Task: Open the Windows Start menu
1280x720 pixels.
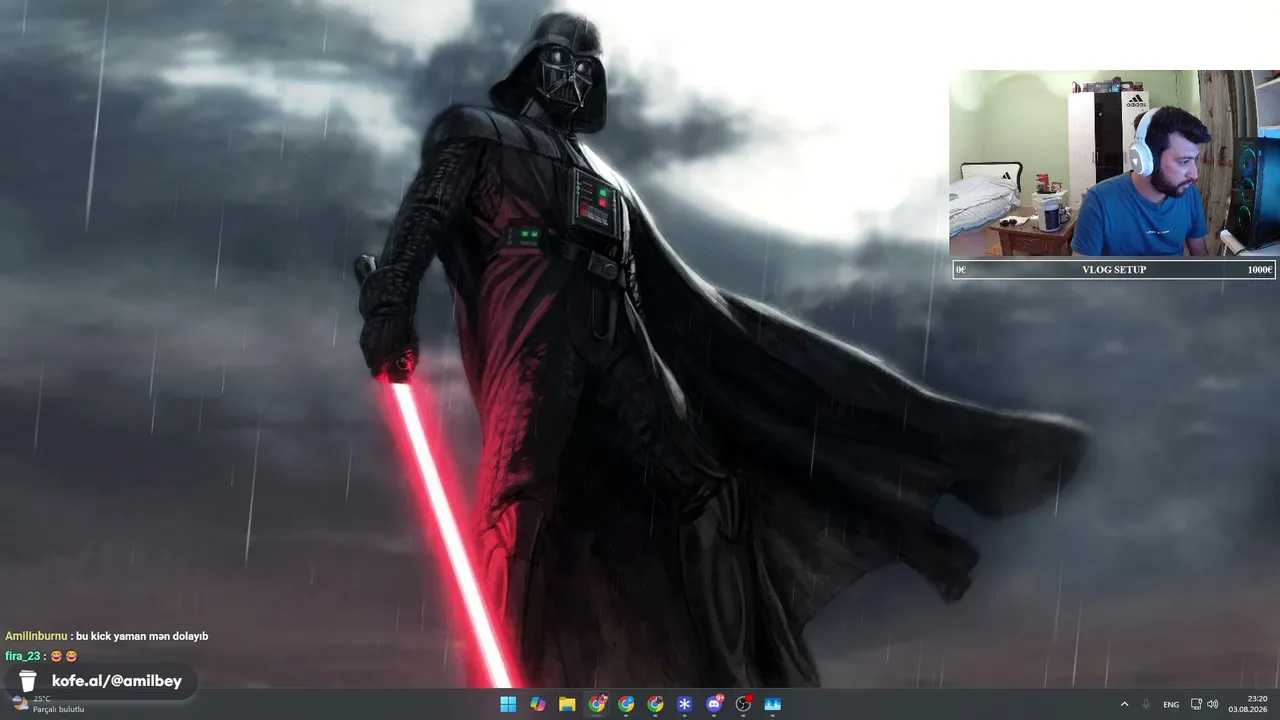Action: click(x=508, y=704)
